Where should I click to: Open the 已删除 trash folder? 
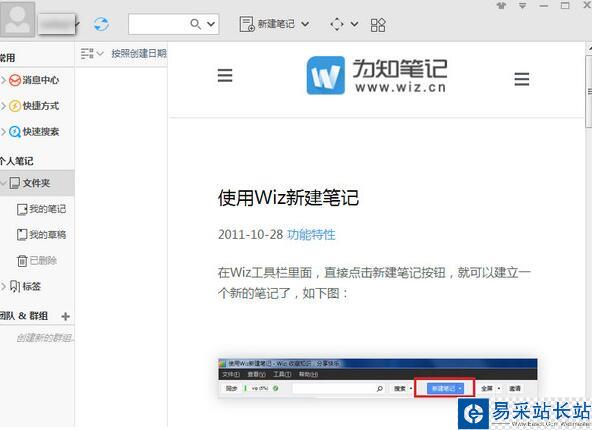(37, 260)
